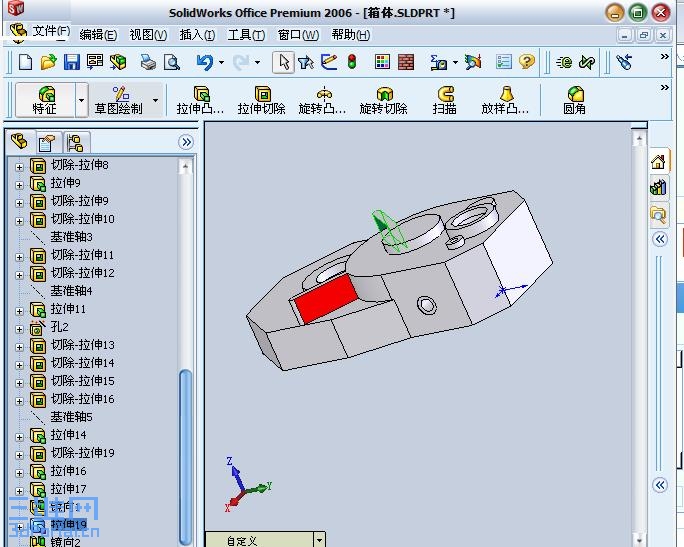Expand the 拉伸14 feature node
Viewport: 684px width, 547px height.
[x=19, y=437]
